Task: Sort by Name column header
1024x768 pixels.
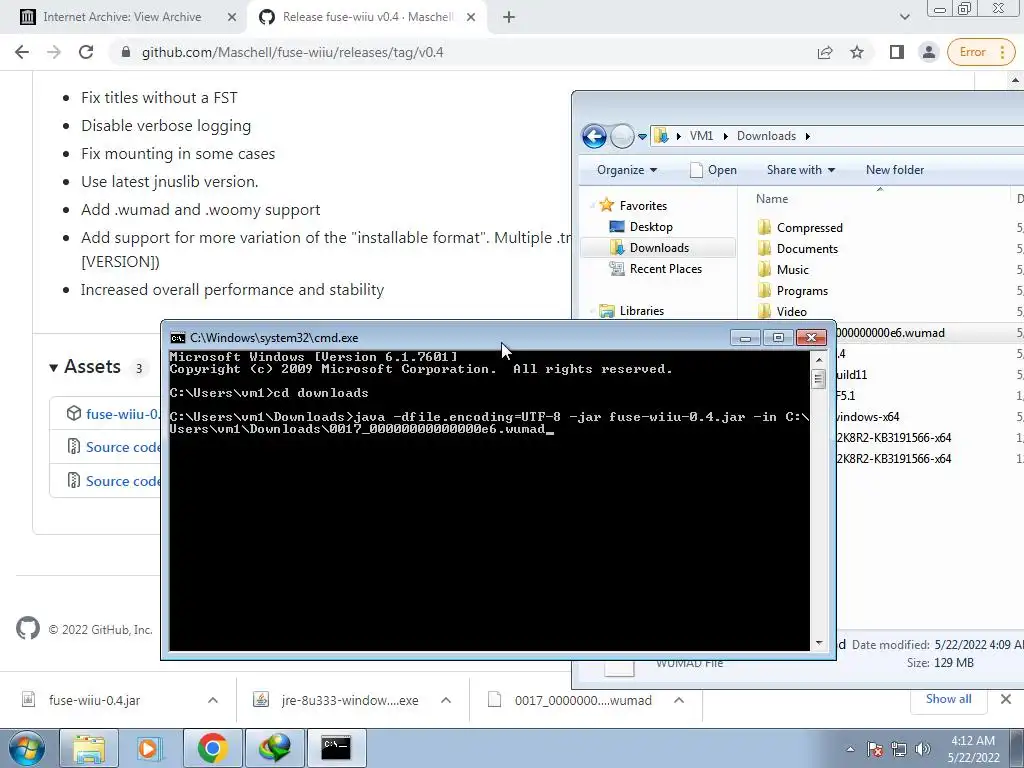Action: (771, 199)
